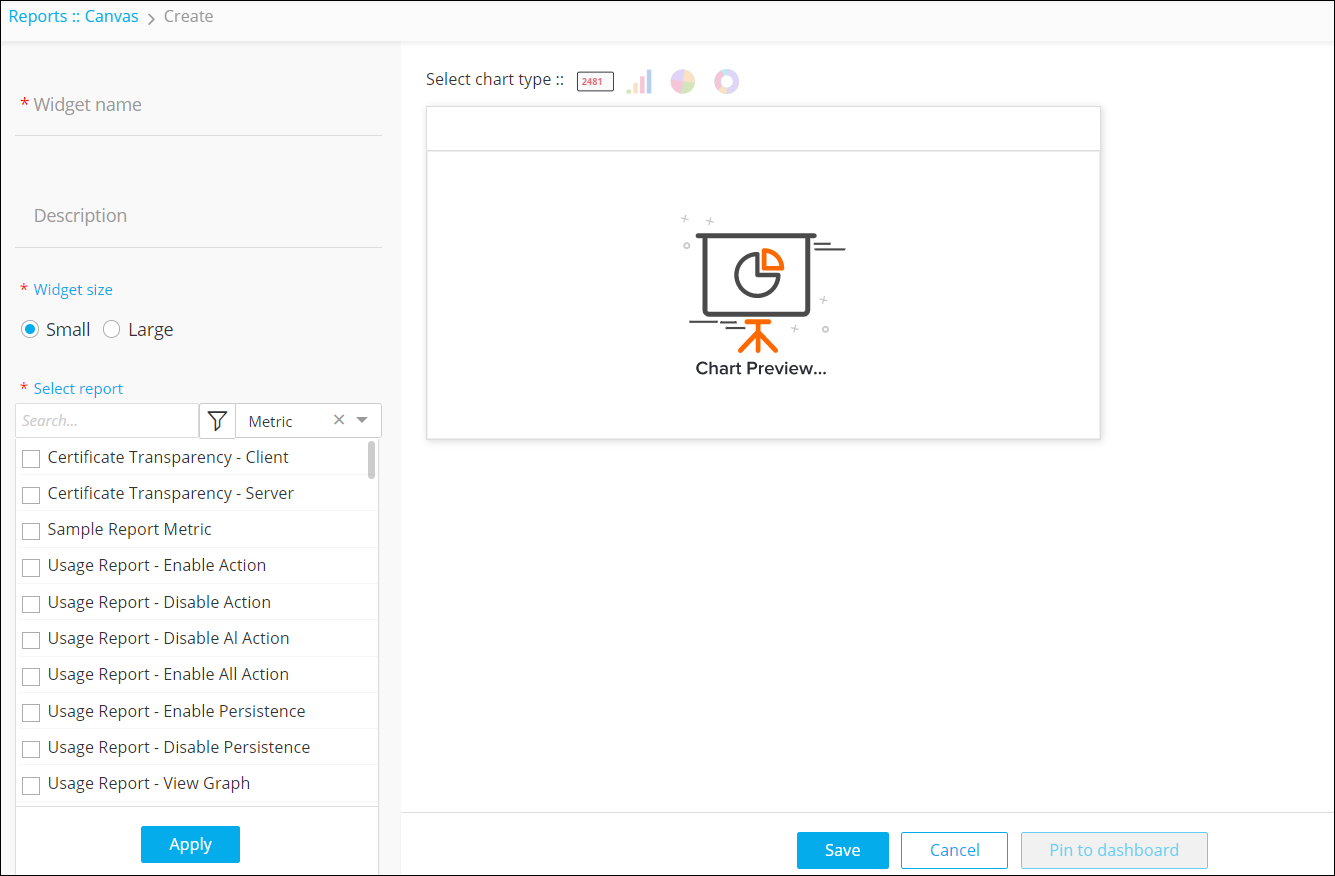This screenshot has width=1335, height=876.
Task: Select the pie chart type icon
Action: (x=683, y=81)
